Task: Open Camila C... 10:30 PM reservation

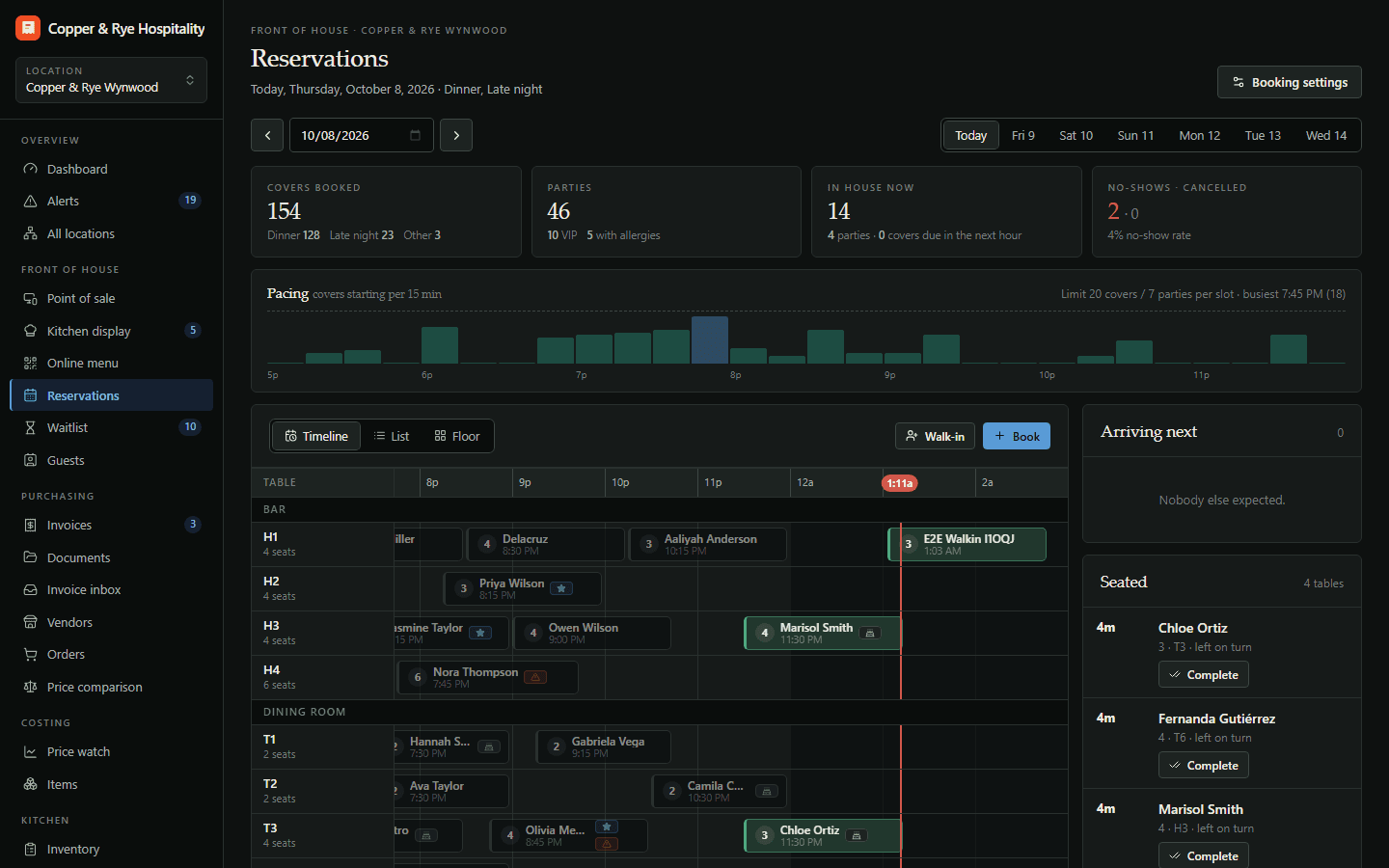Action: tap(720, 791)
